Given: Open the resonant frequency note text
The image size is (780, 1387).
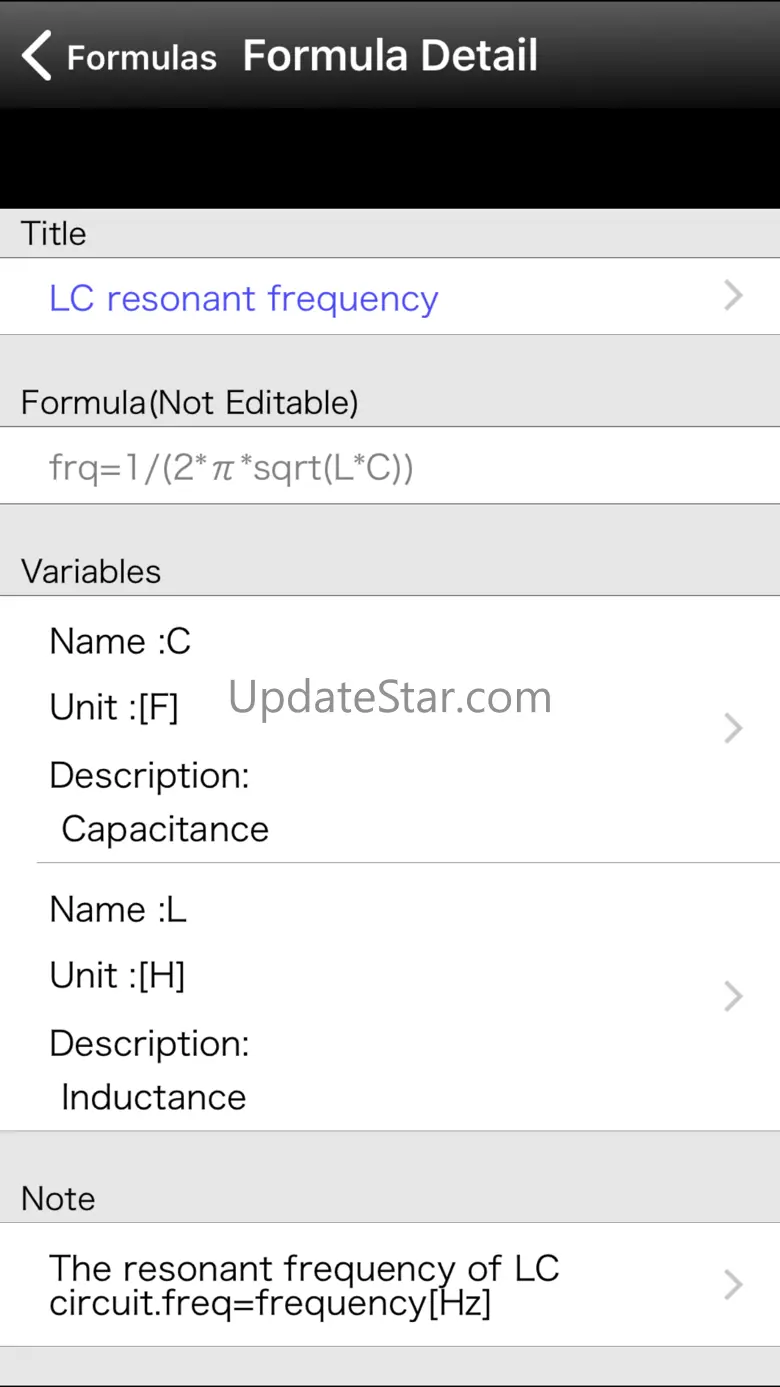Looking at the screenshot, I should click(x=304, y=1285).
